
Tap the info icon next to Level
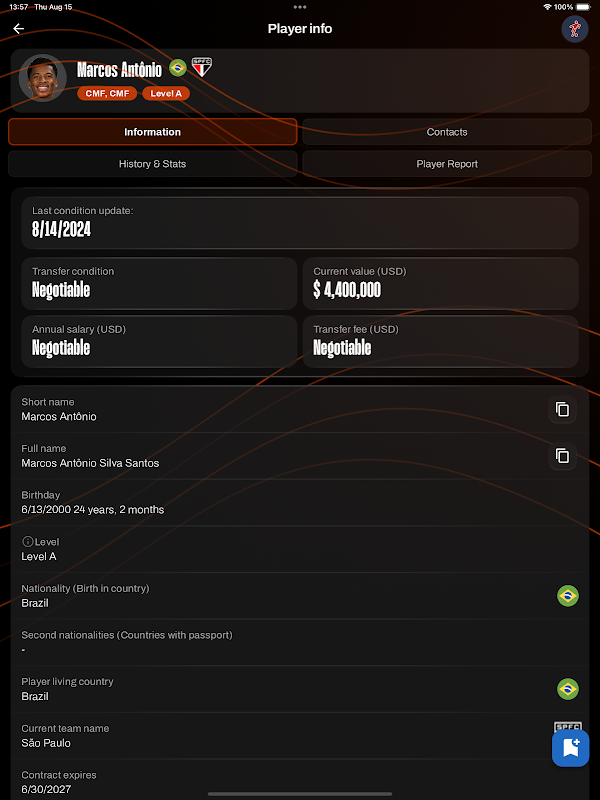click(28, 541)
